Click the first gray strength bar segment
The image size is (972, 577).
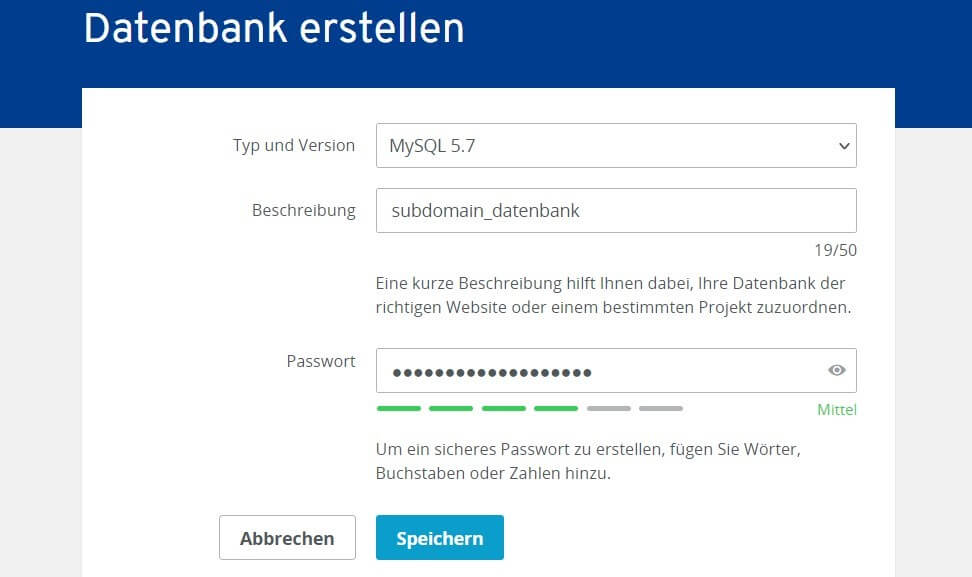[609, 408]
